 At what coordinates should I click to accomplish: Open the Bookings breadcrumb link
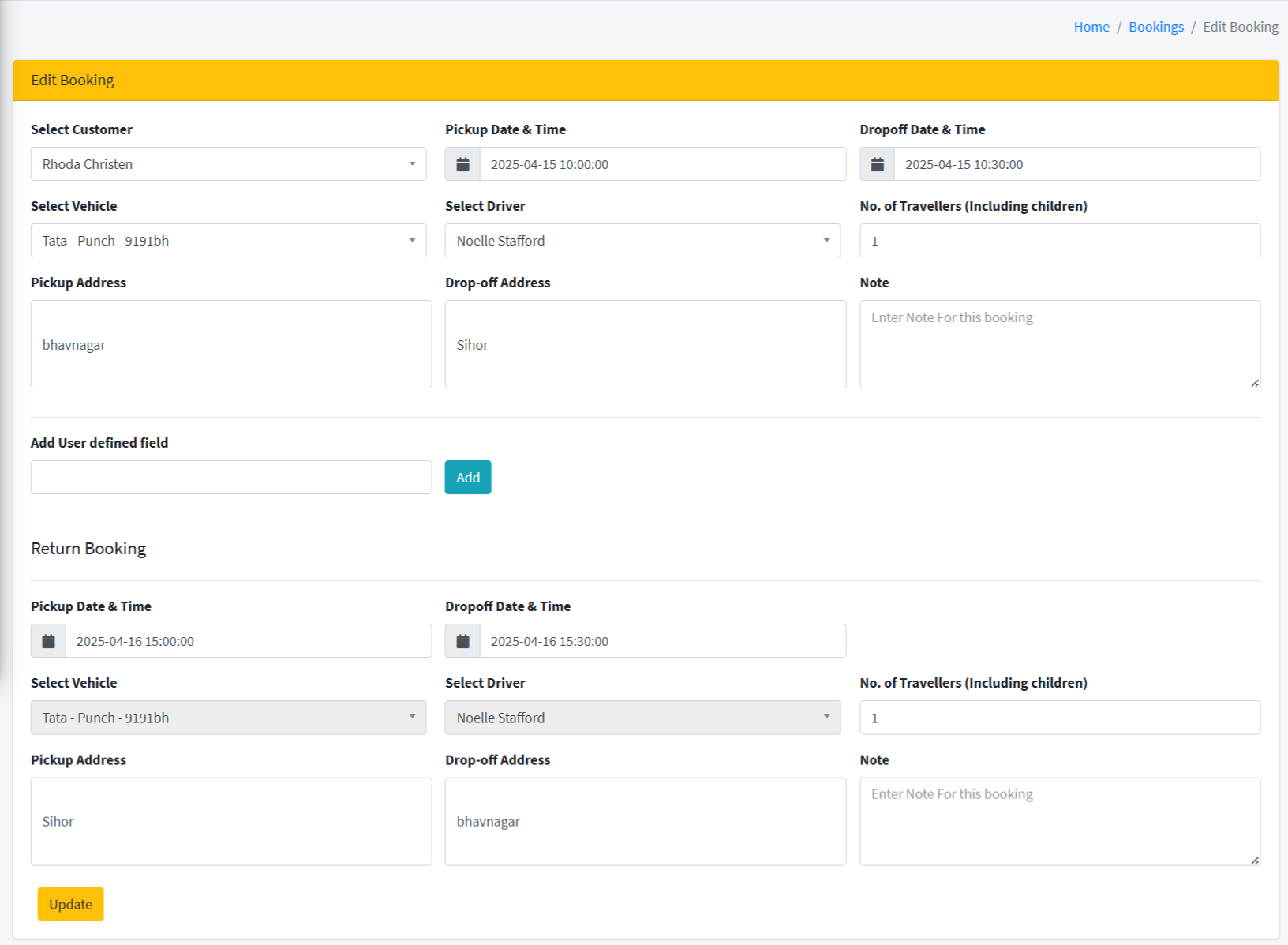click(x=1155, y=27)
